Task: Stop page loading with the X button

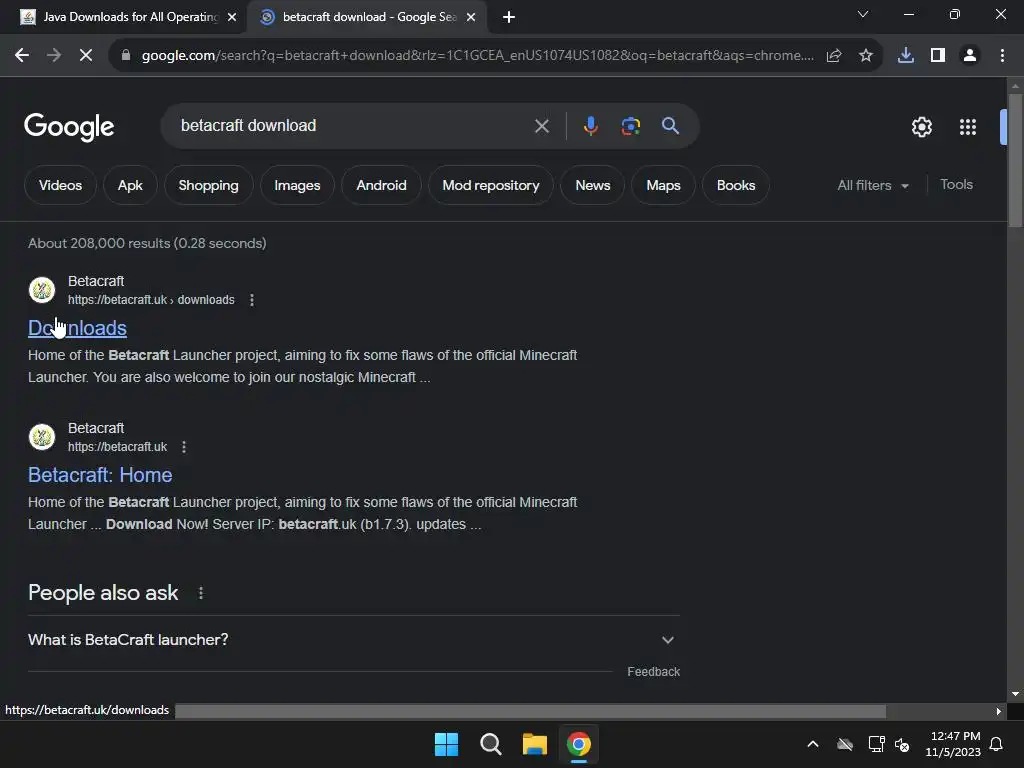Action: pos(86,56)
